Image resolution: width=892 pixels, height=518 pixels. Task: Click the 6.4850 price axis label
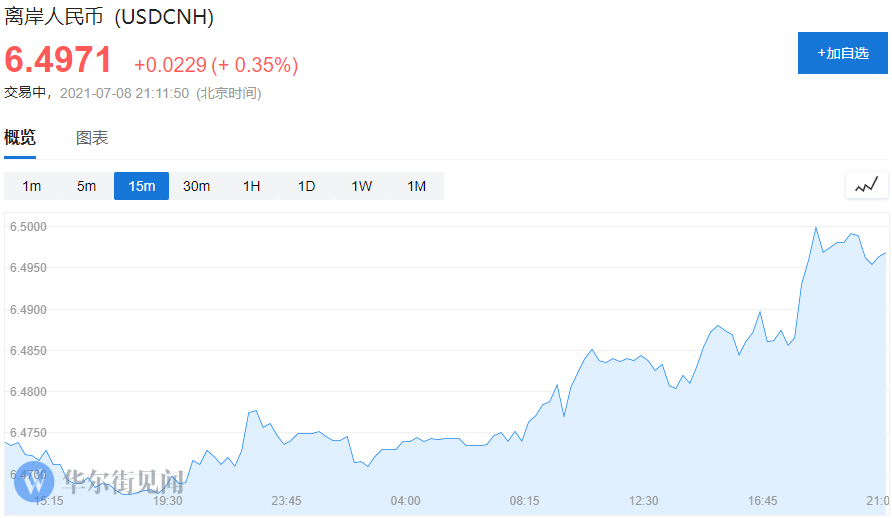coord(28,350)
